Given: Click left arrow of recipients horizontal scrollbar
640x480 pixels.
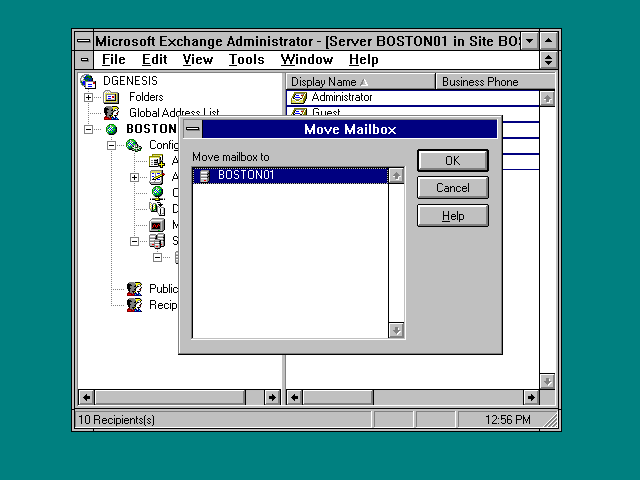Looking at the screenshot, I should tap(295, 397).
